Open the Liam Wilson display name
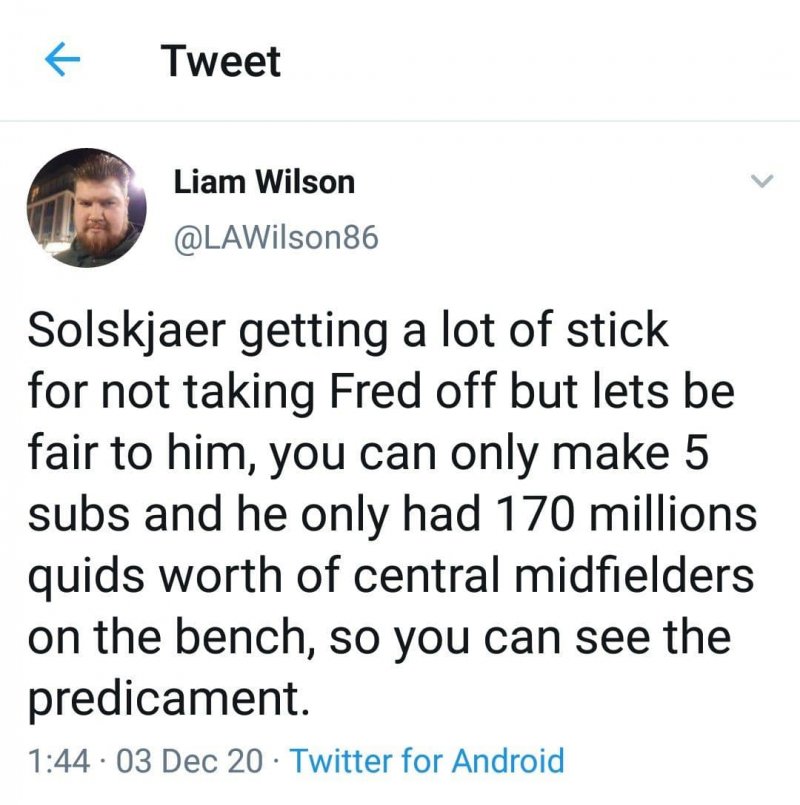 tap(264, 182)
